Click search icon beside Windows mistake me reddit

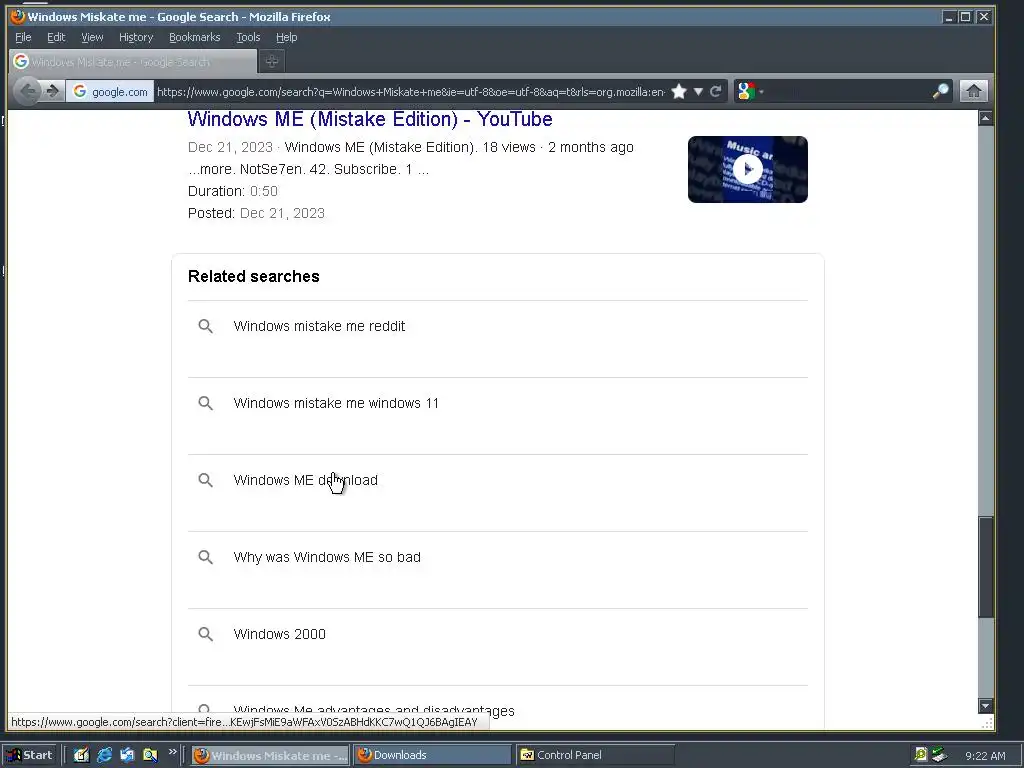tap(206, 326)
